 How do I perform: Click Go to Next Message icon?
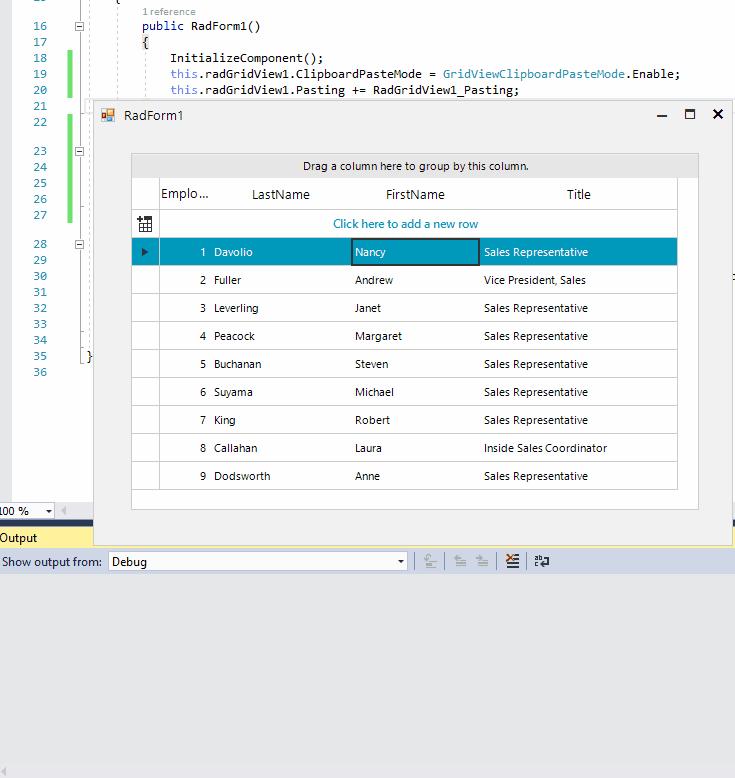(x=481, y=562)
